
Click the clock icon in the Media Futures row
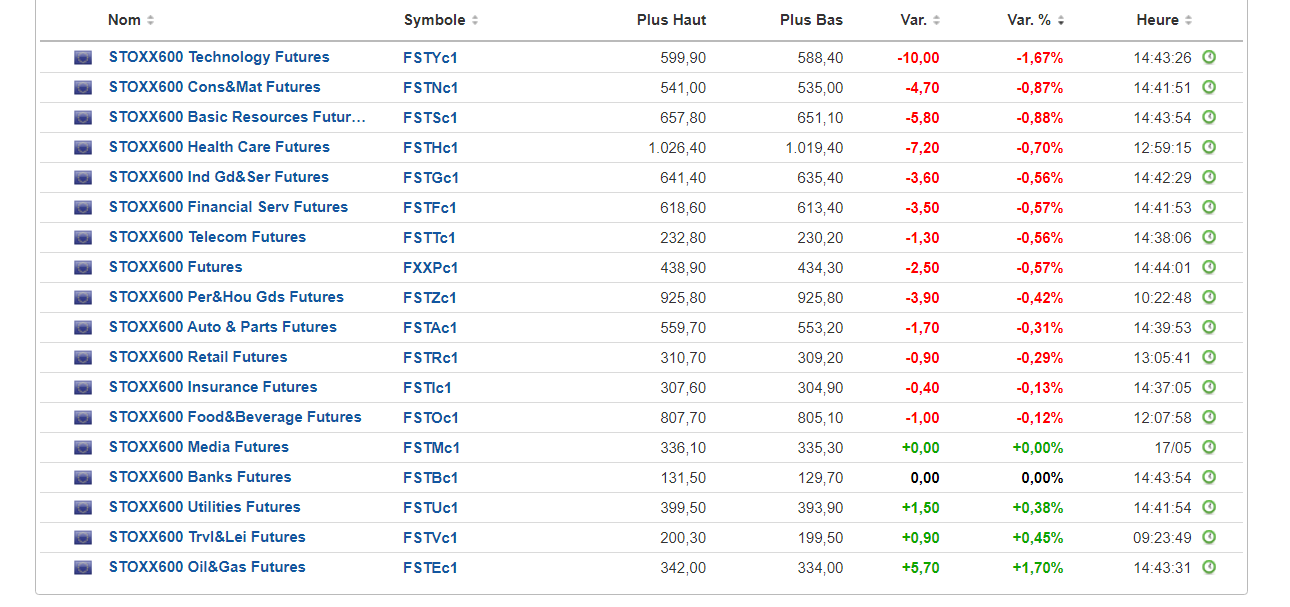[1209, 448]
